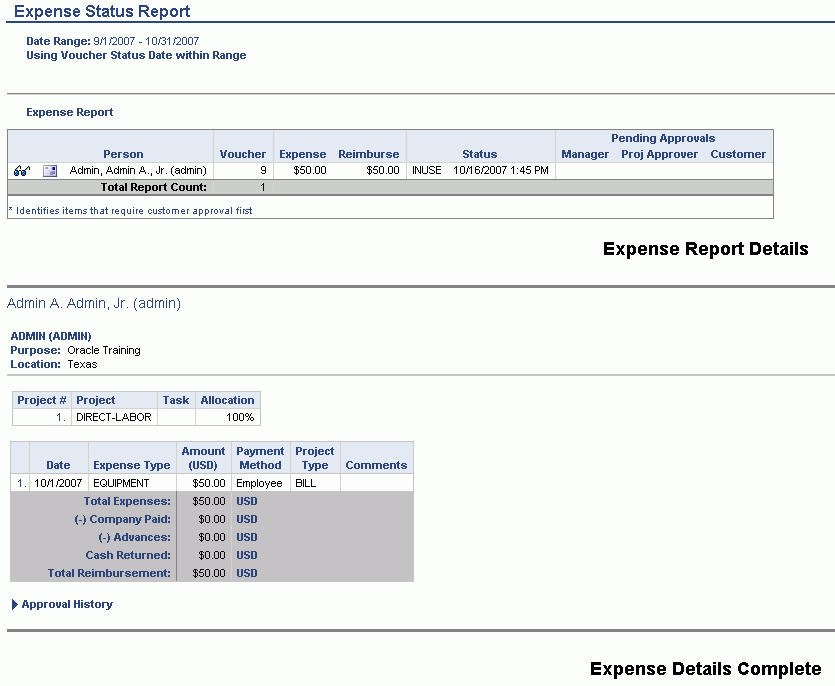This screenshot has width=835, height=686.
Task: Open the Admin A. Admin, Jr. name link
Action: [x=91, y=303]
